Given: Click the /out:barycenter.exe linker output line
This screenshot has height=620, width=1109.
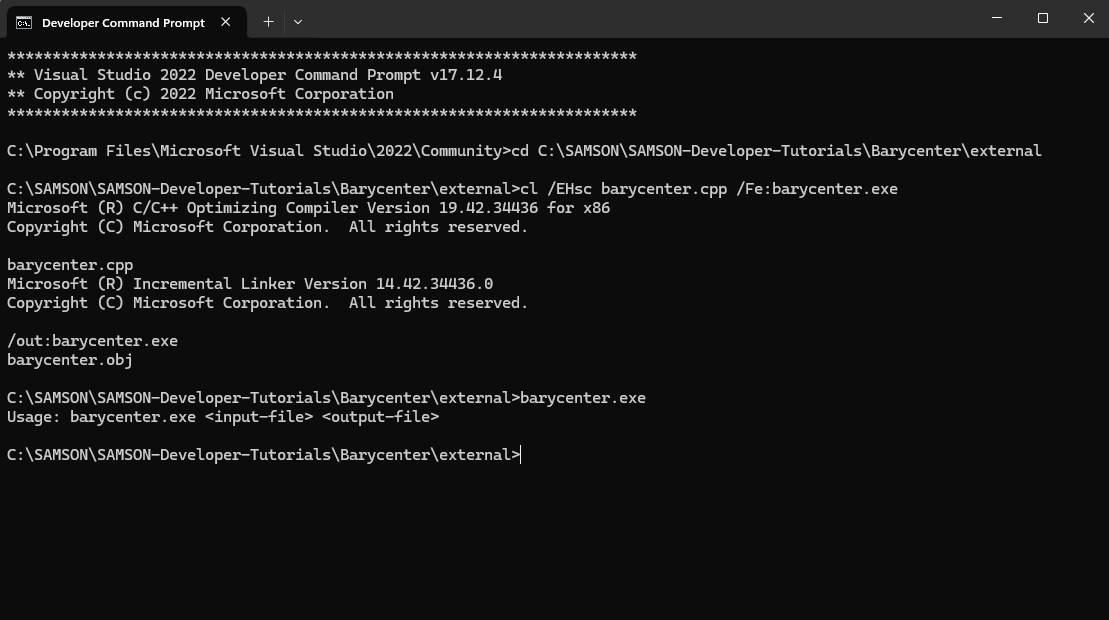Looking at the screenshot, I should pyautogui.click(x=92, y=340).
